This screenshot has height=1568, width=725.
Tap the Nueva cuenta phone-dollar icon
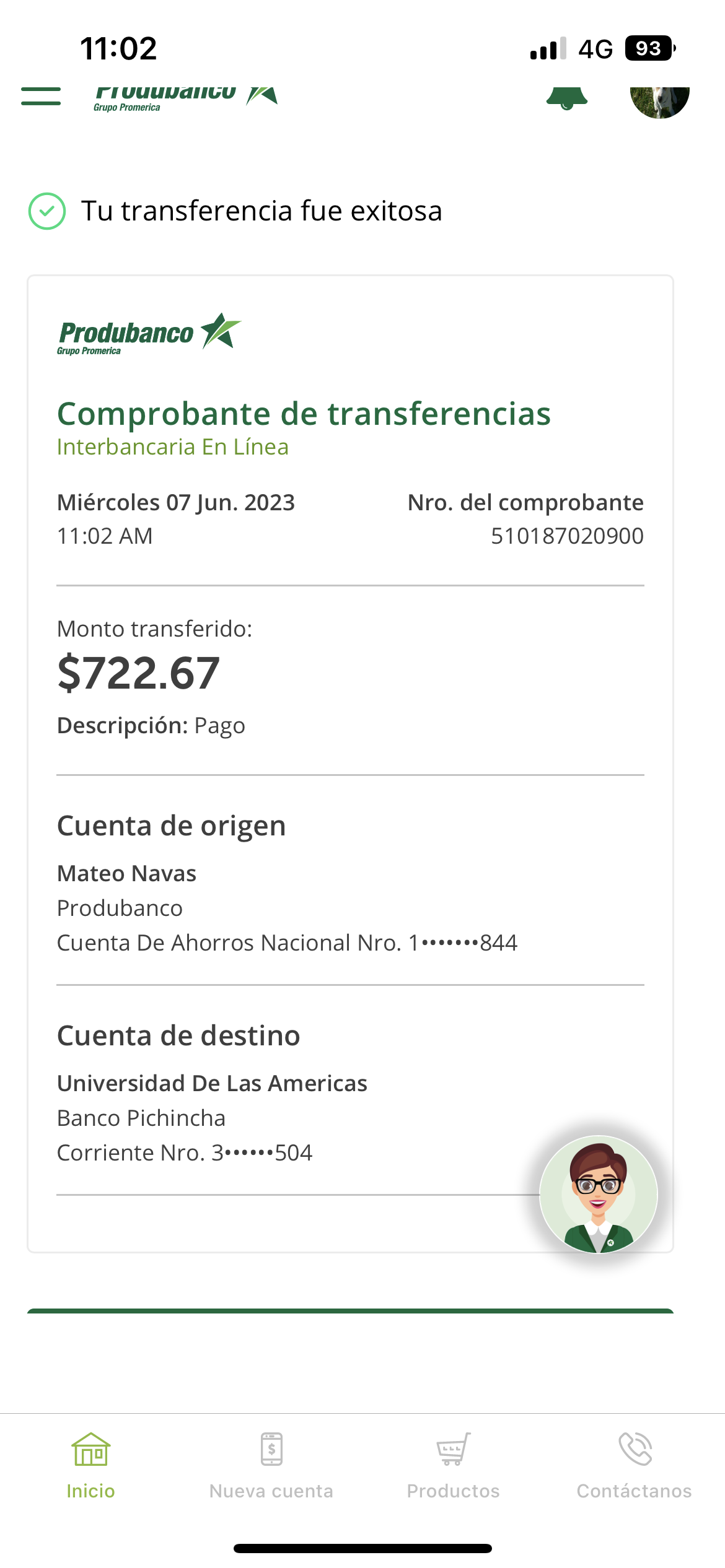(271, 1450)
